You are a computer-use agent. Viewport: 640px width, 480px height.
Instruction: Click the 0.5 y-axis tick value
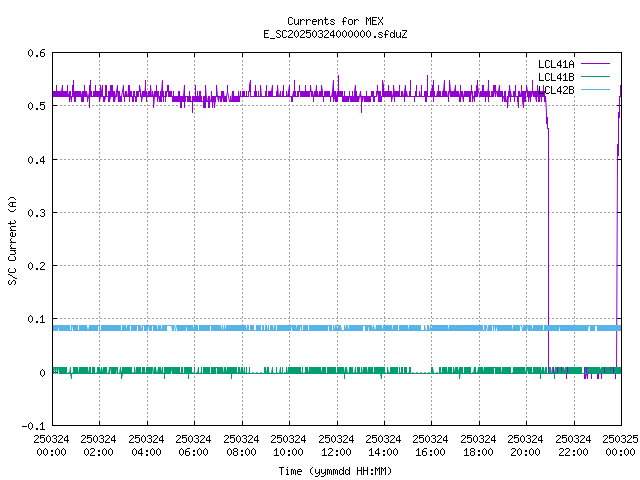point(36,106)
